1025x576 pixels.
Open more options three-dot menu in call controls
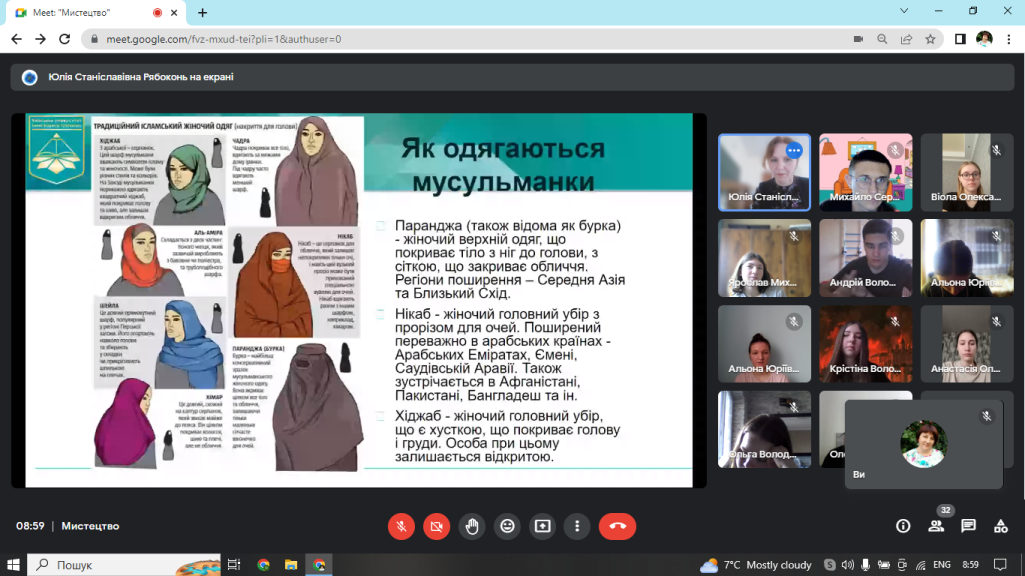577,526
